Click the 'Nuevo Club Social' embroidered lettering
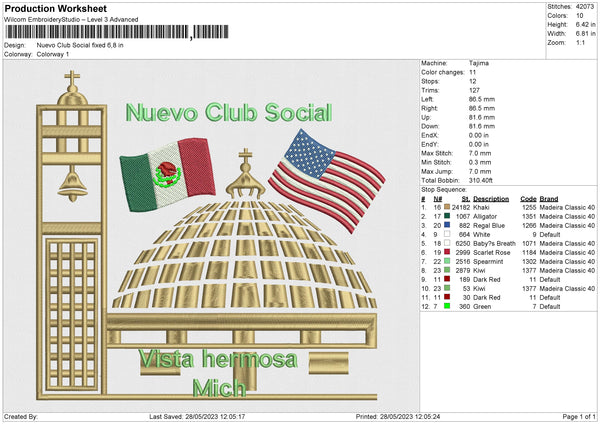Image resolution: width=600 pixels, height=424 pixels. [x=229, y=113]
